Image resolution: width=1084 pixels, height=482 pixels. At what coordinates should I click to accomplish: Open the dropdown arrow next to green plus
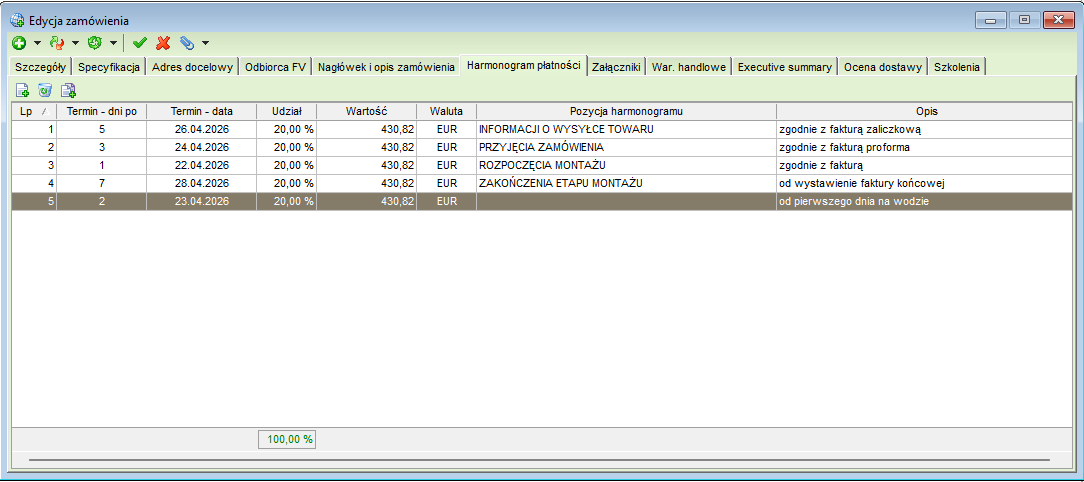pos(37,43)
